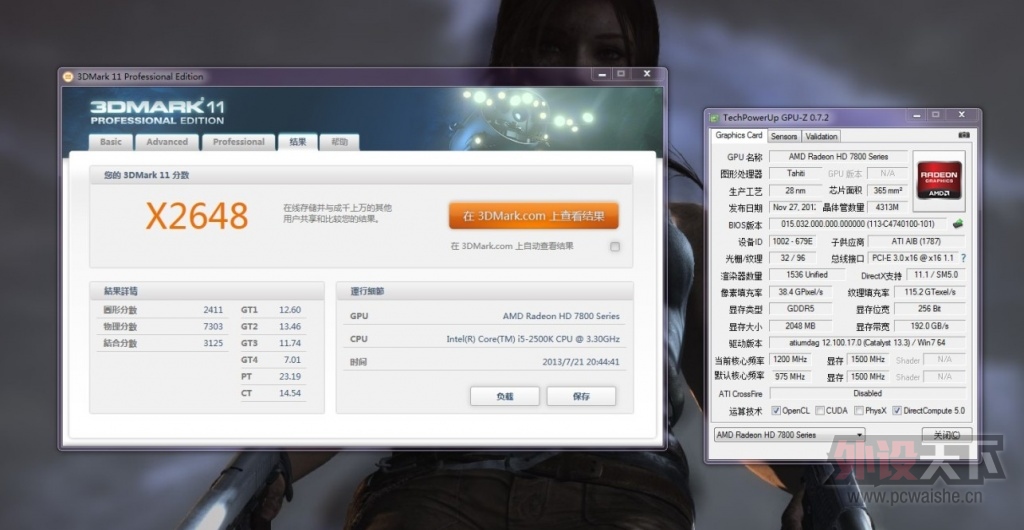Click the 365 mm² die size field
This screenshot has height=530, width=1024.
888,191
